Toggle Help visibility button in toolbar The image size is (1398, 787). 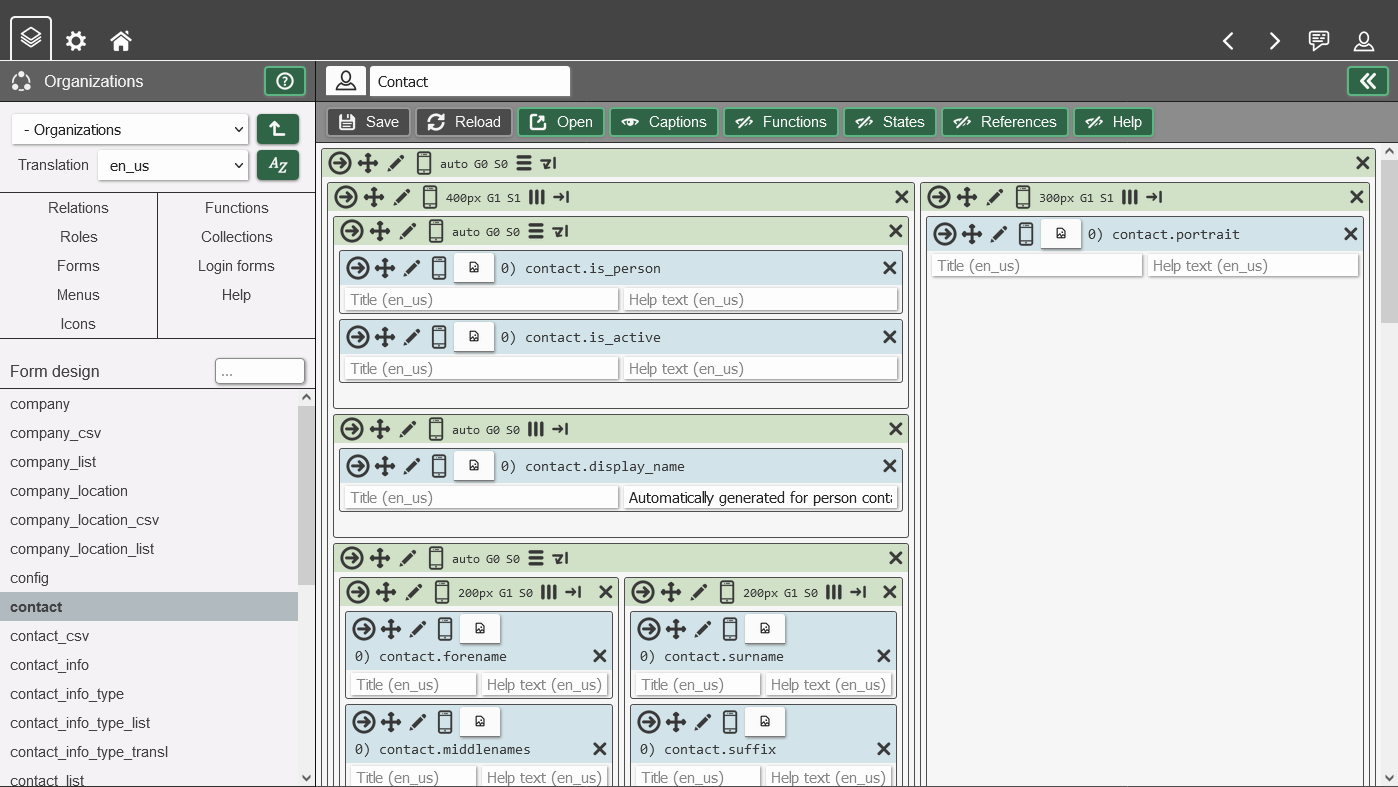1113,122
